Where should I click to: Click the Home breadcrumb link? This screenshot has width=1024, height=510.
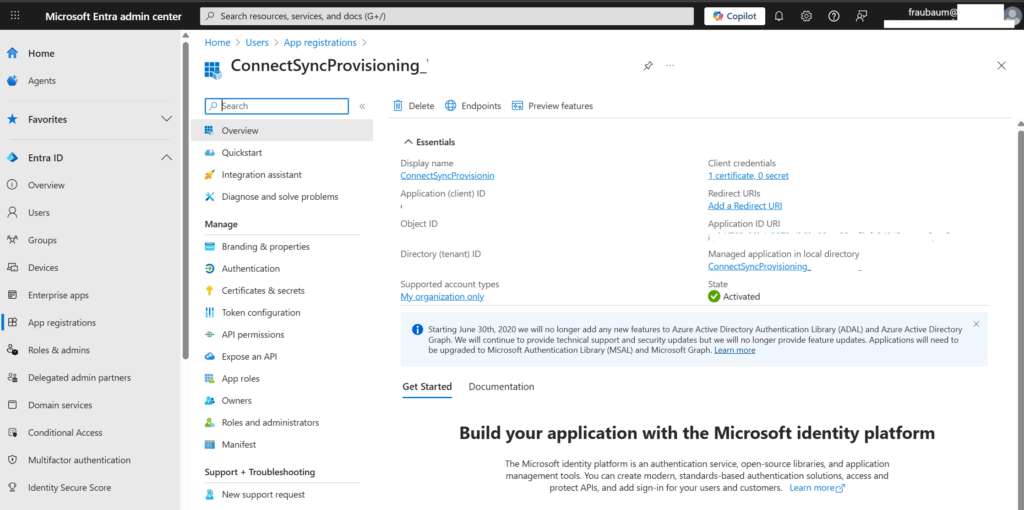coord(217,42)
